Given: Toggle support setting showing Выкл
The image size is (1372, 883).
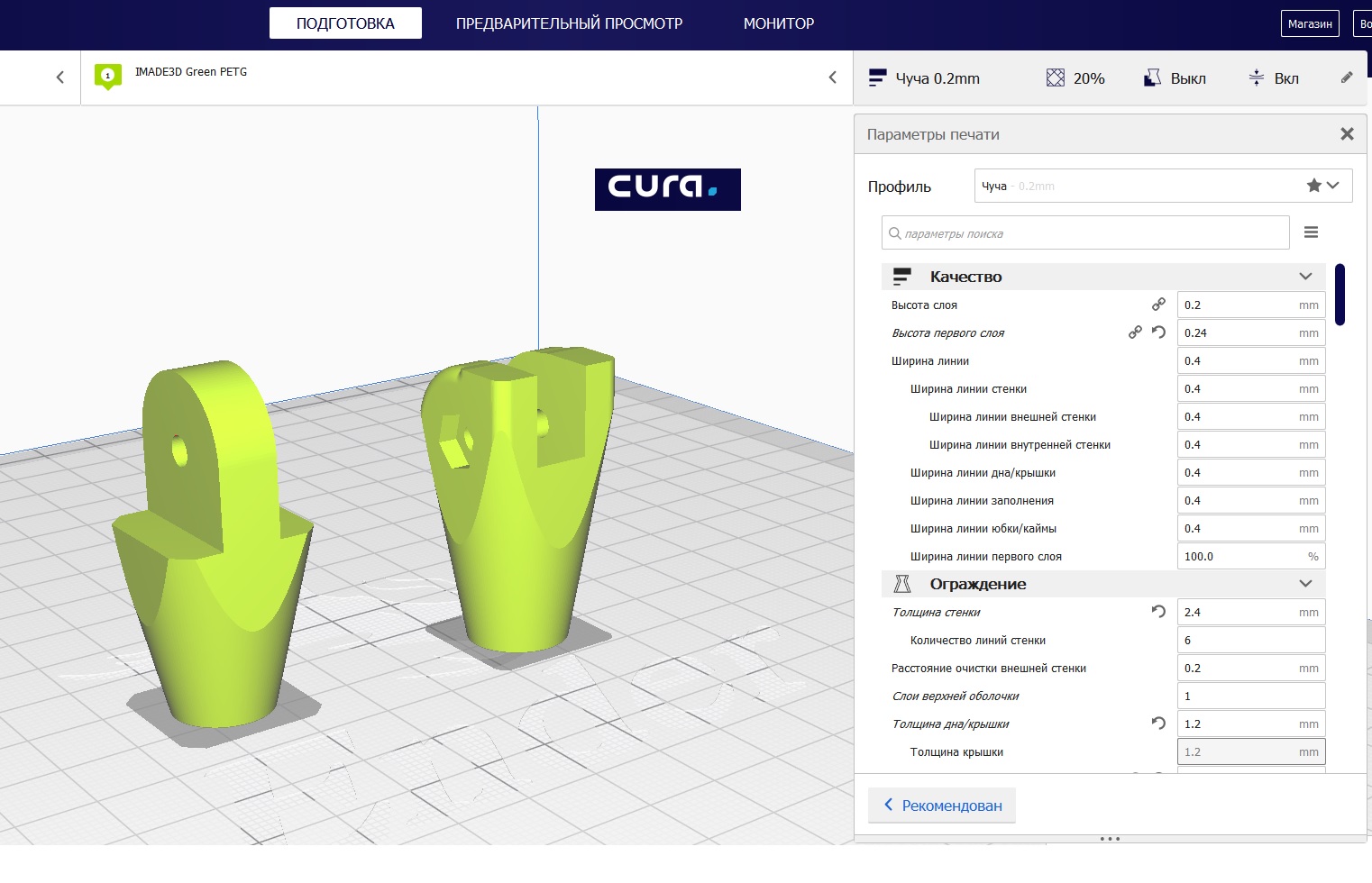Looking at the screenshot, I should pyautogui.click(x=1175, y=78).
